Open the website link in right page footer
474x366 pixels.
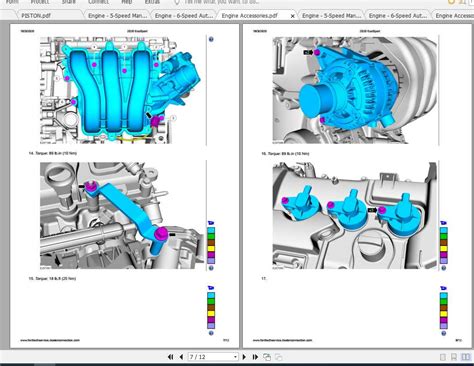click(282, 340)
